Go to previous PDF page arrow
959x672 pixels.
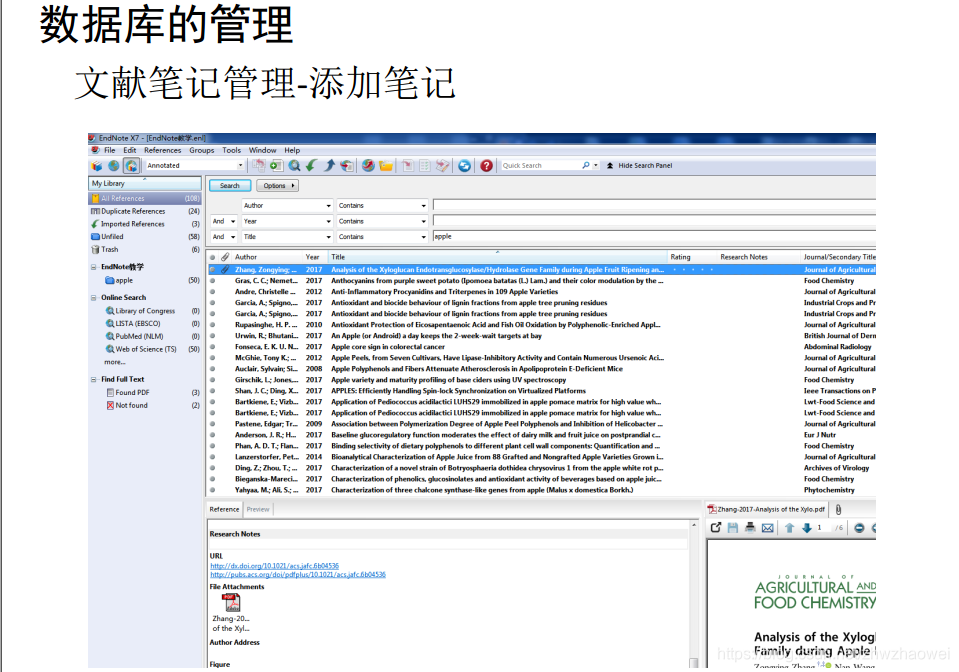[790, 528]
